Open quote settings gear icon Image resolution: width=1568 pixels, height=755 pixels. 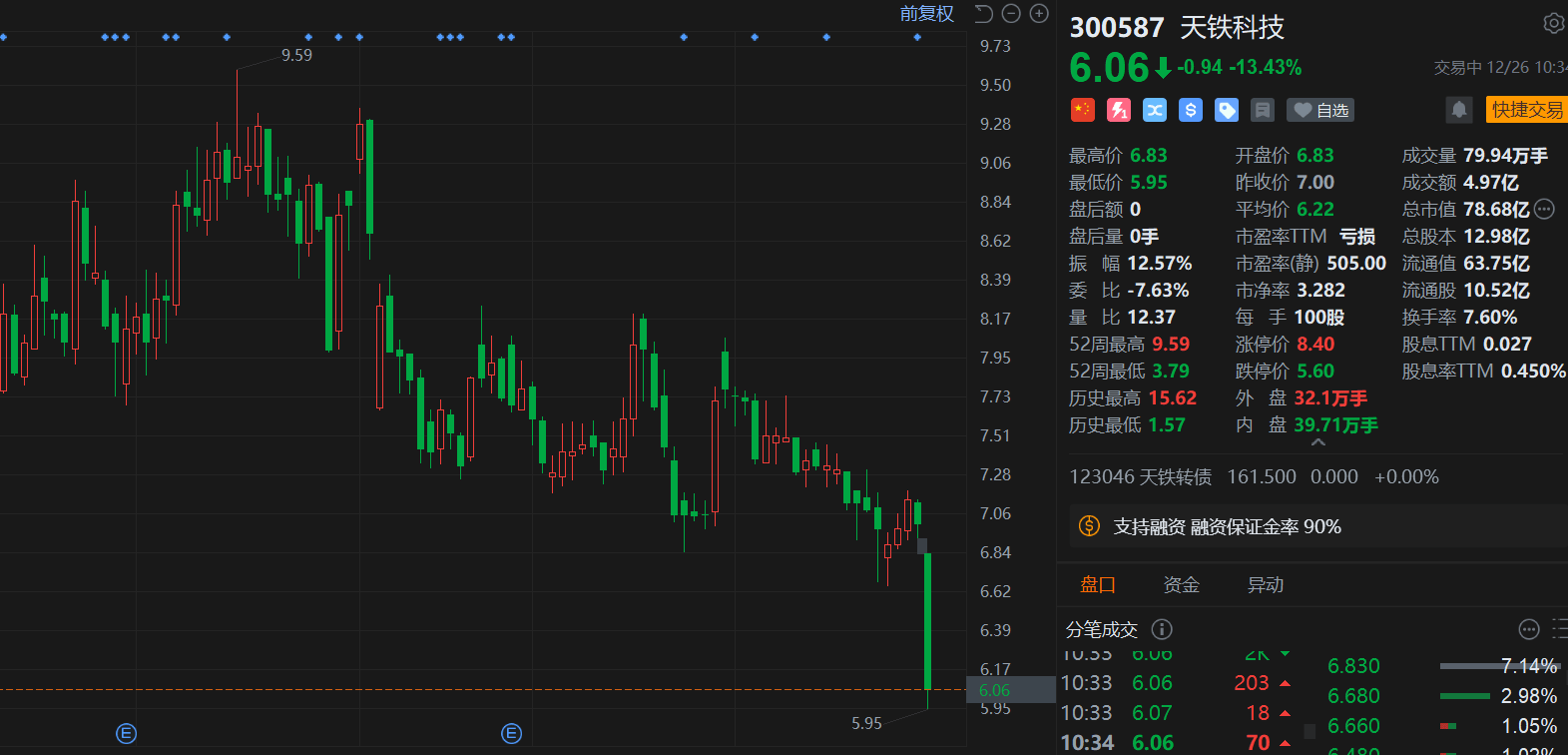pos(1553,23)
